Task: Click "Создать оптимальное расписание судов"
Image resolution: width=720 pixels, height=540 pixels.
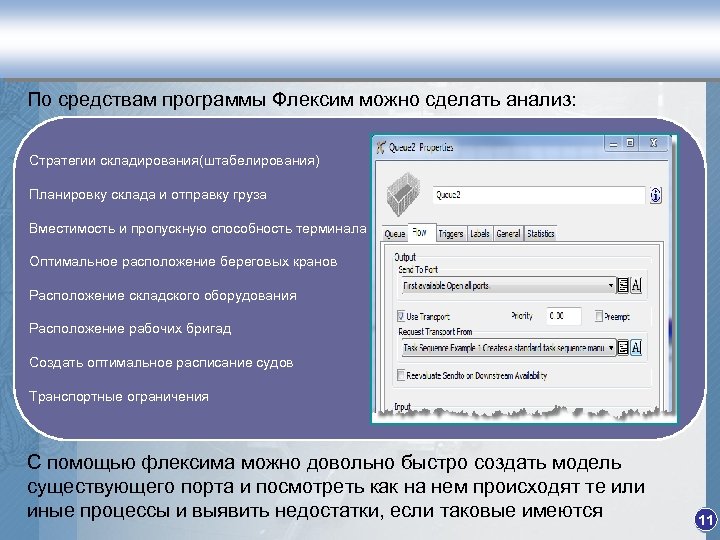Action: [x=161, y=363]
